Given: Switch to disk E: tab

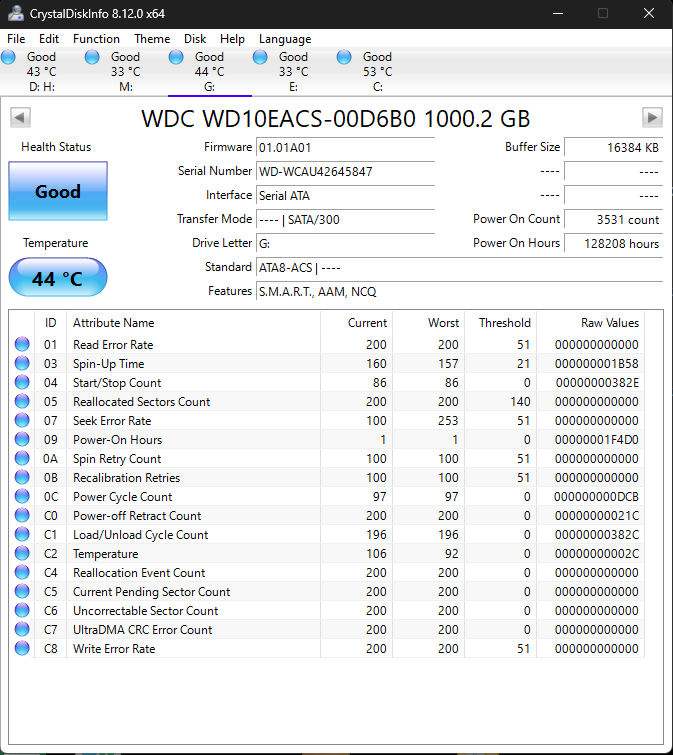Looking at the screenshot, I should point(294,72).
